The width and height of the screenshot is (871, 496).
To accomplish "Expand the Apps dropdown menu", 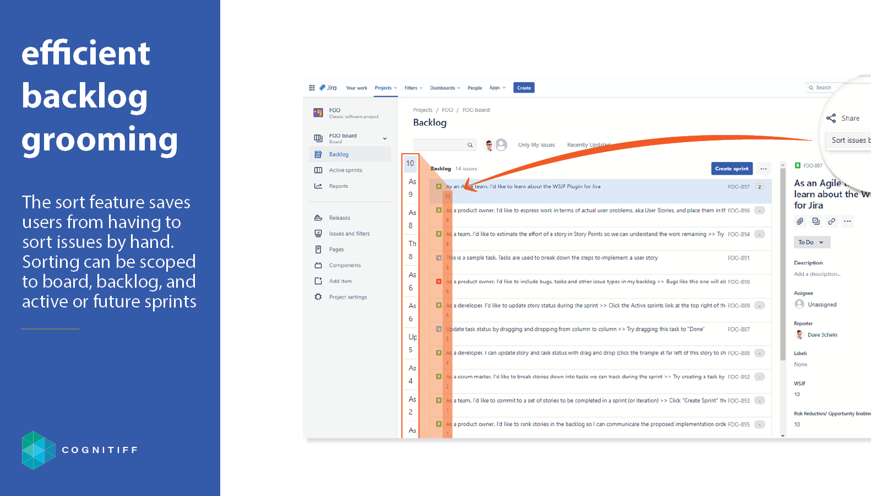I will 497,88.
